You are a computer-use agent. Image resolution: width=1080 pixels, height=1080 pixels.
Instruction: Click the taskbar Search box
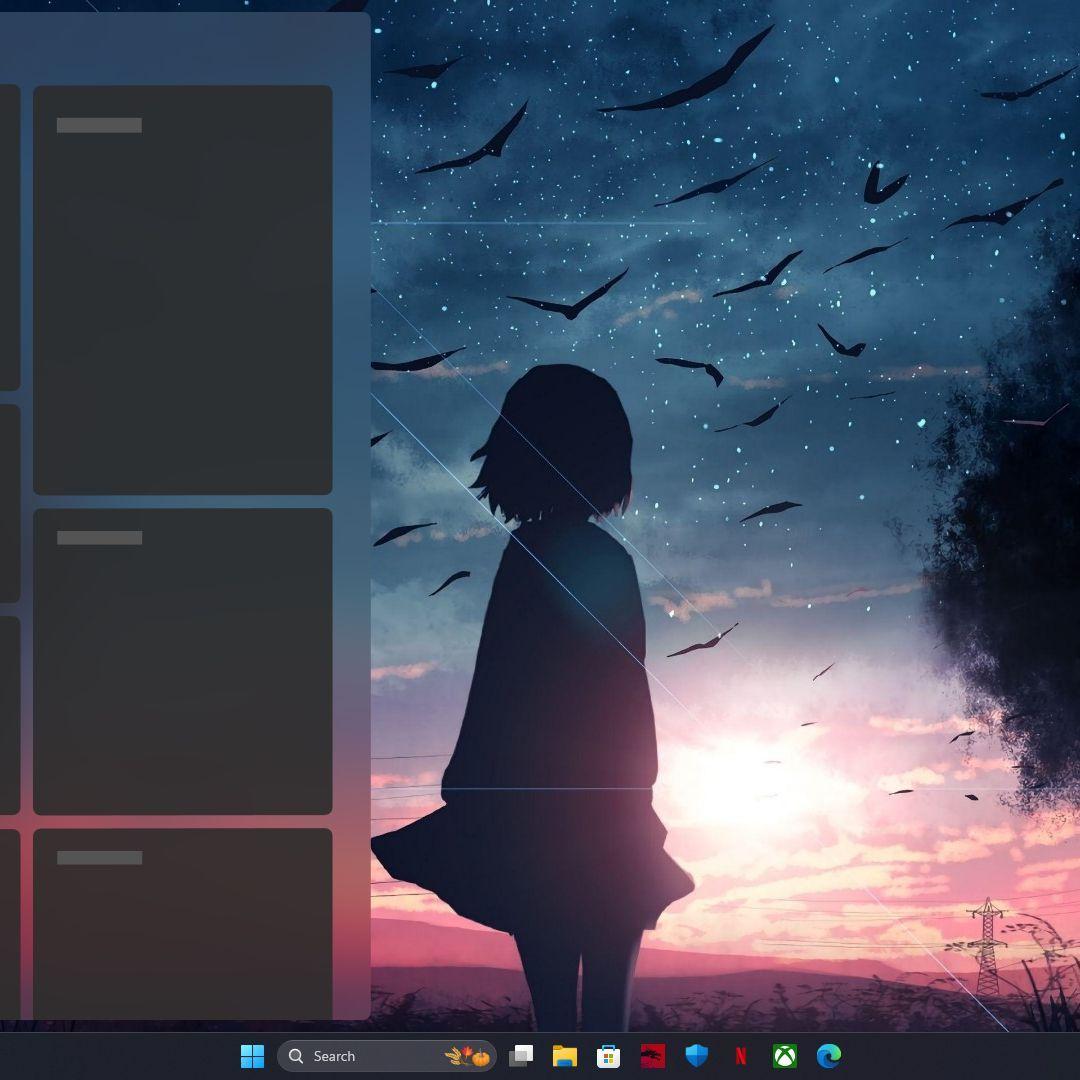(x=386, y=1056)
